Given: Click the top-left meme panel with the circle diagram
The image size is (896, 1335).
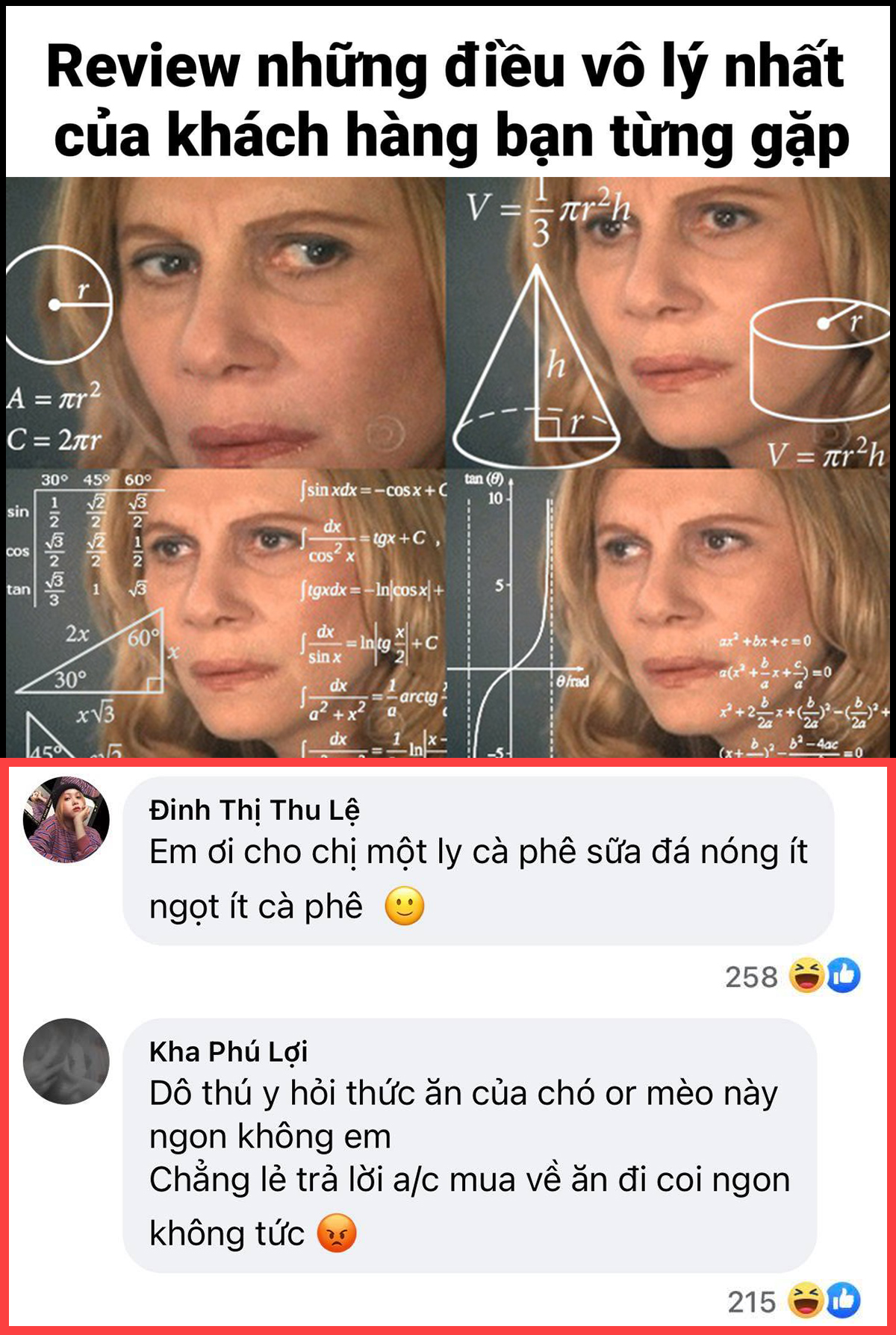Looking at the screenshot, I should [225, 323].
